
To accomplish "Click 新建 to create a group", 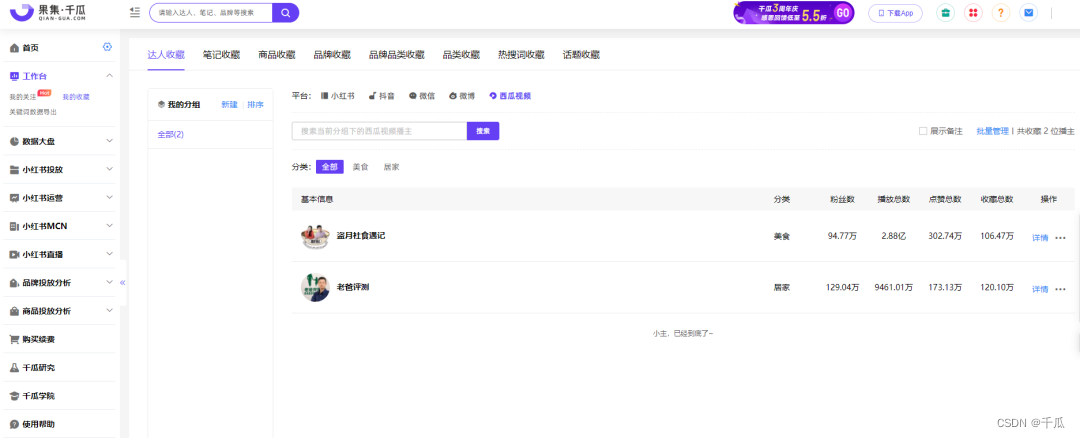I will tap(229, 105).
